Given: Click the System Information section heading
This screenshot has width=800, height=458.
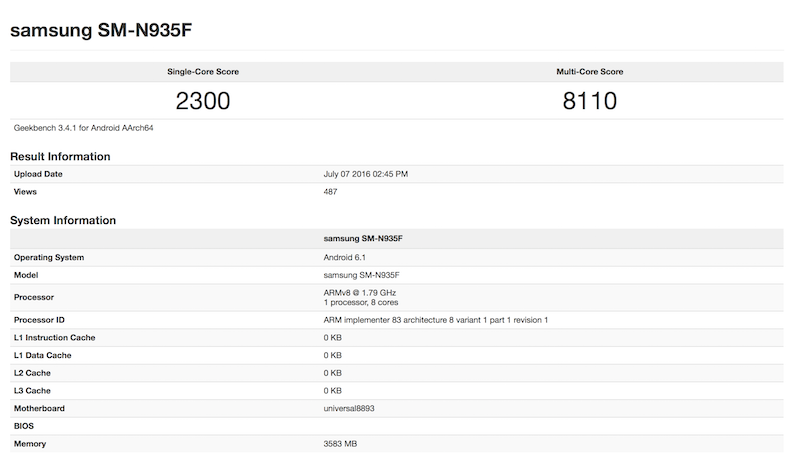Looking at the screenshot, I should (x=63, y=220).
